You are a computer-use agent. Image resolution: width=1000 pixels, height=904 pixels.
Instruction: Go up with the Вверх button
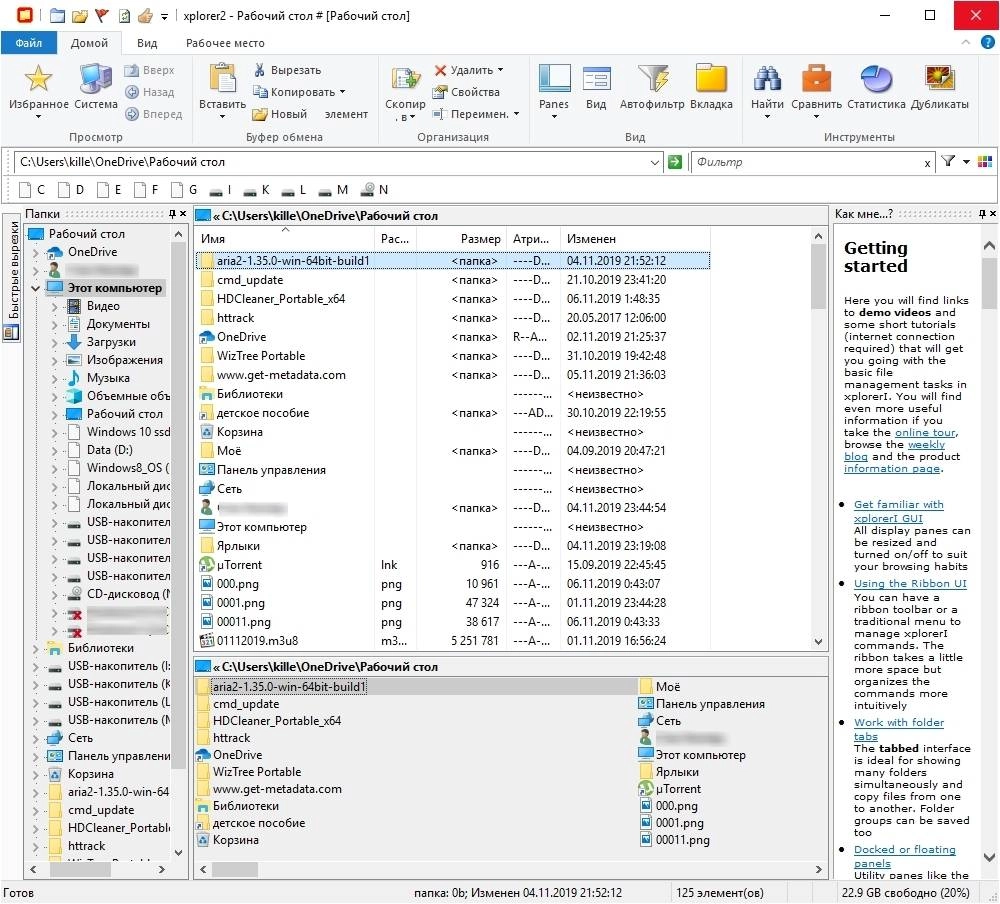pyautogui.click(x=149, y=70)
